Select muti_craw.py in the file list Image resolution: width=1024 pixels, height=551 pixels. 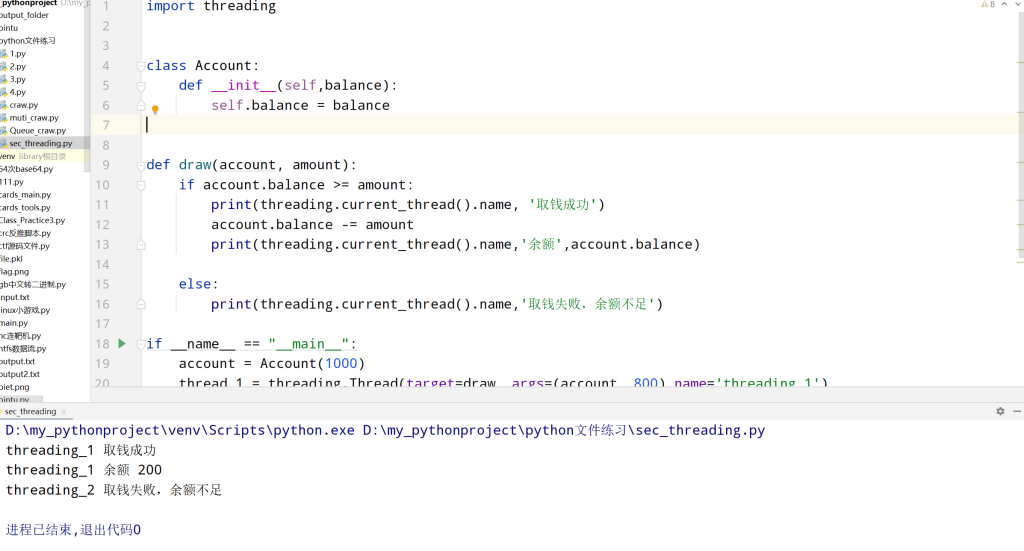click(x=33, y=118)
